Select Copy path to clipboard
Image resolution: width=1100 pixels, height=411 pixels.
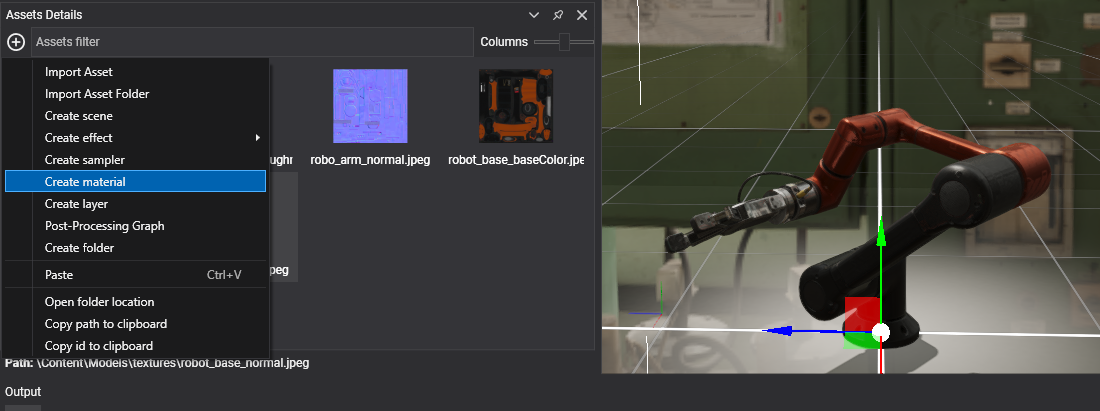(106, 324)
